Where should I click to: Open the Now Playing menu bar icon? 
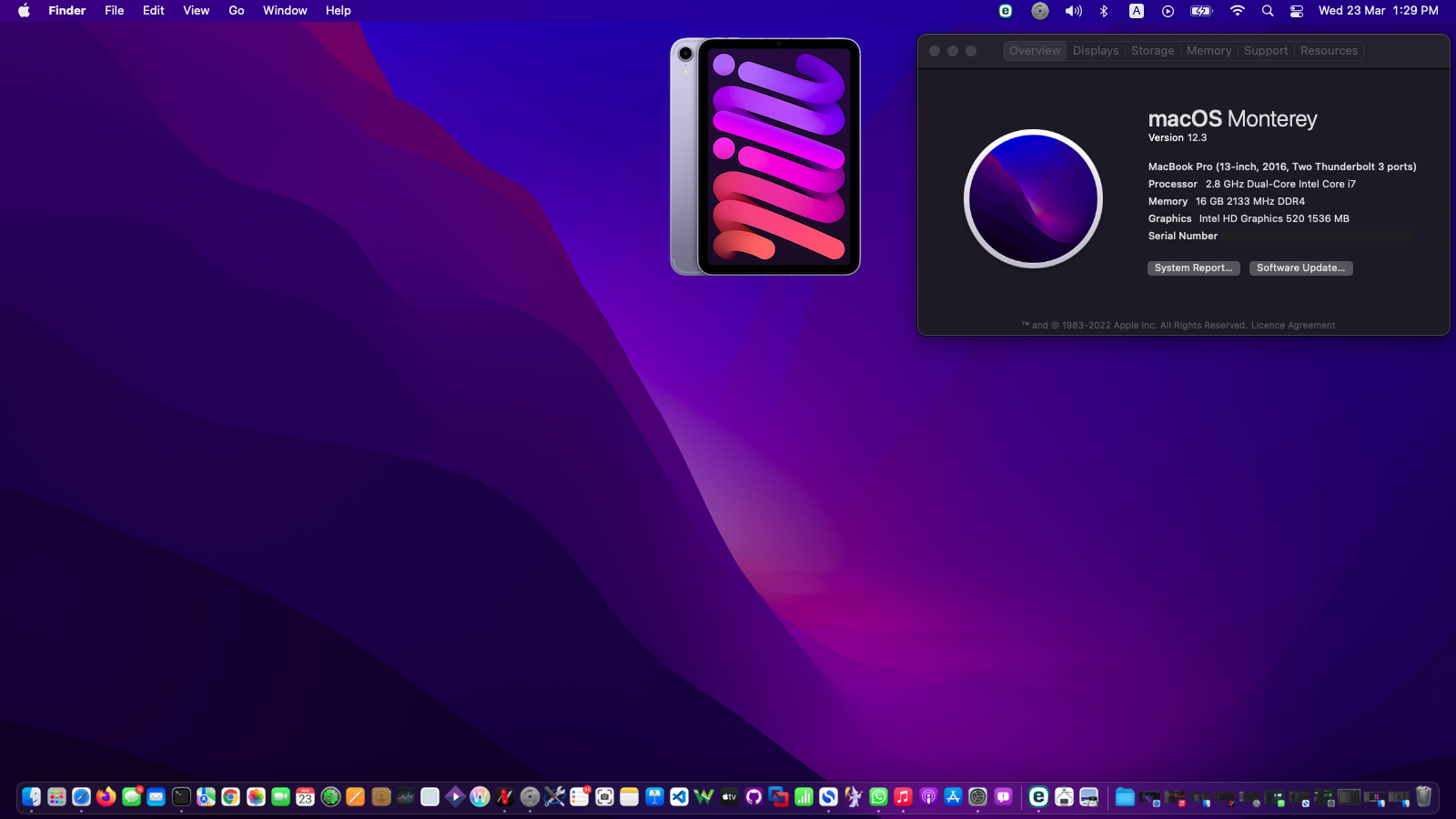click(x=1168, y=11)
